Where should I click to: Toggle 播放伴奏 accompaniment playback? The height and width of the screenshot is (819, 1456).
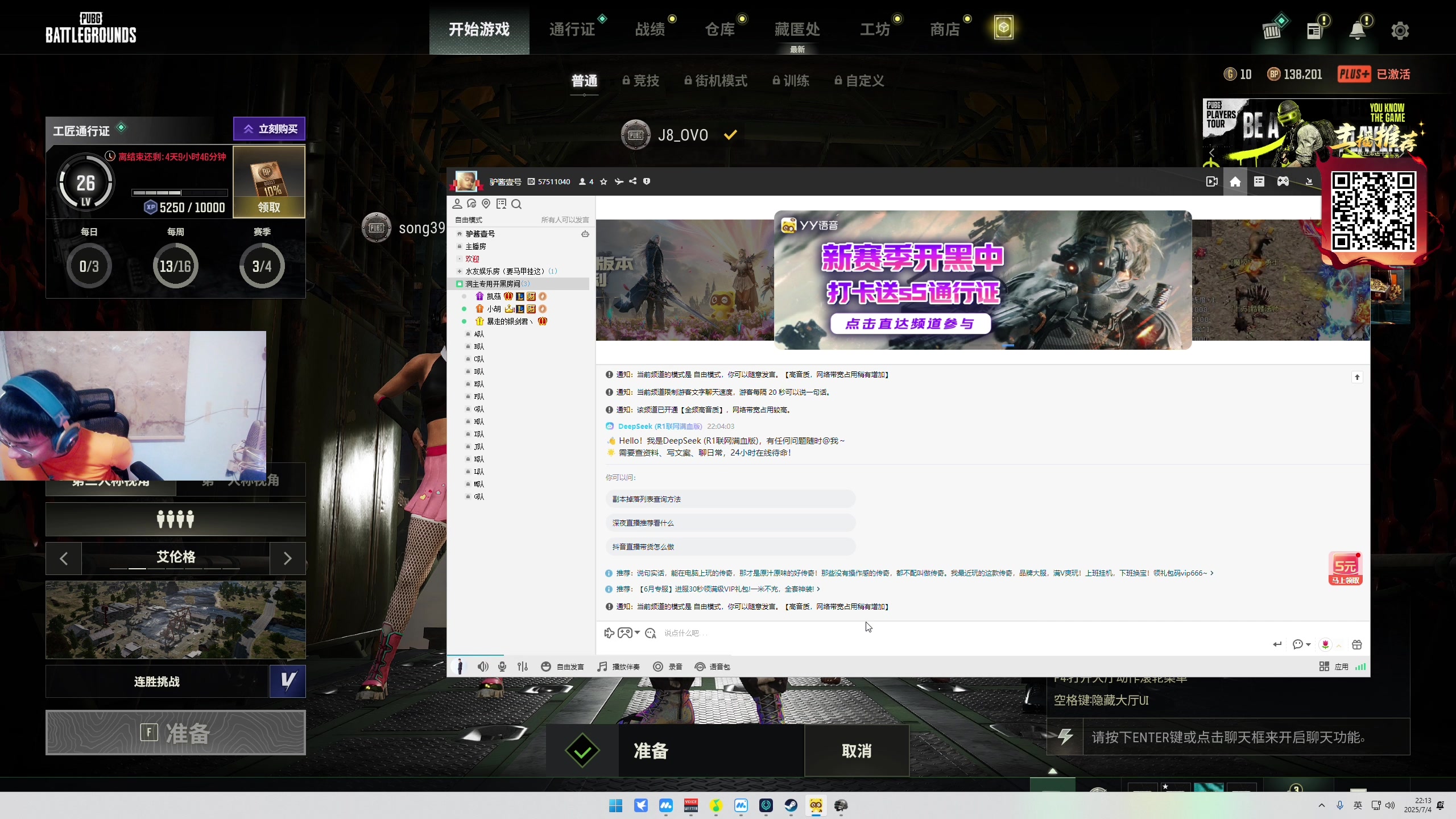[619, 667]
